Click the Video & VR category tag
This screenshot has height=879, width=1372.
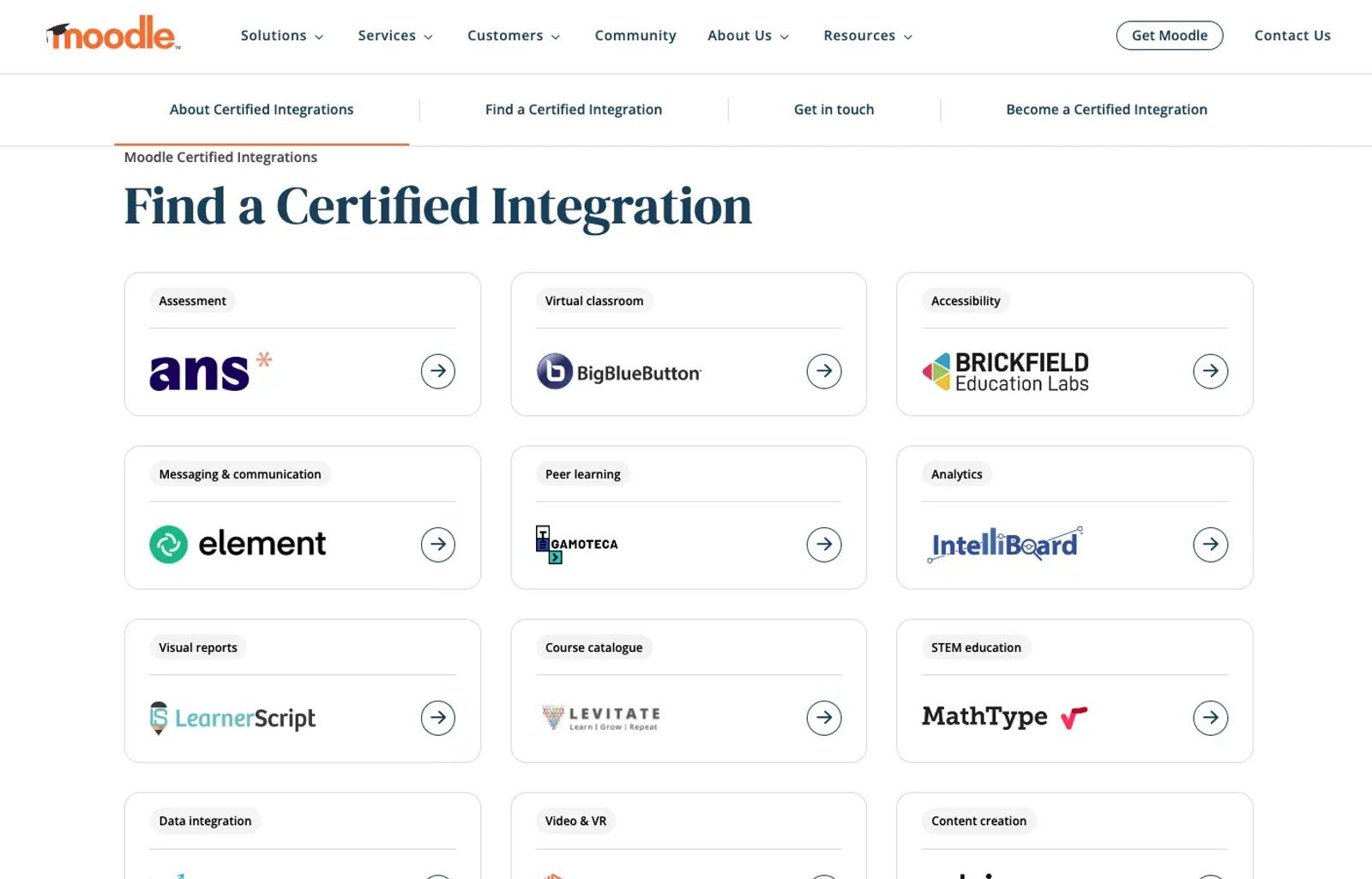pyautogui.click(x=575, y=821)
